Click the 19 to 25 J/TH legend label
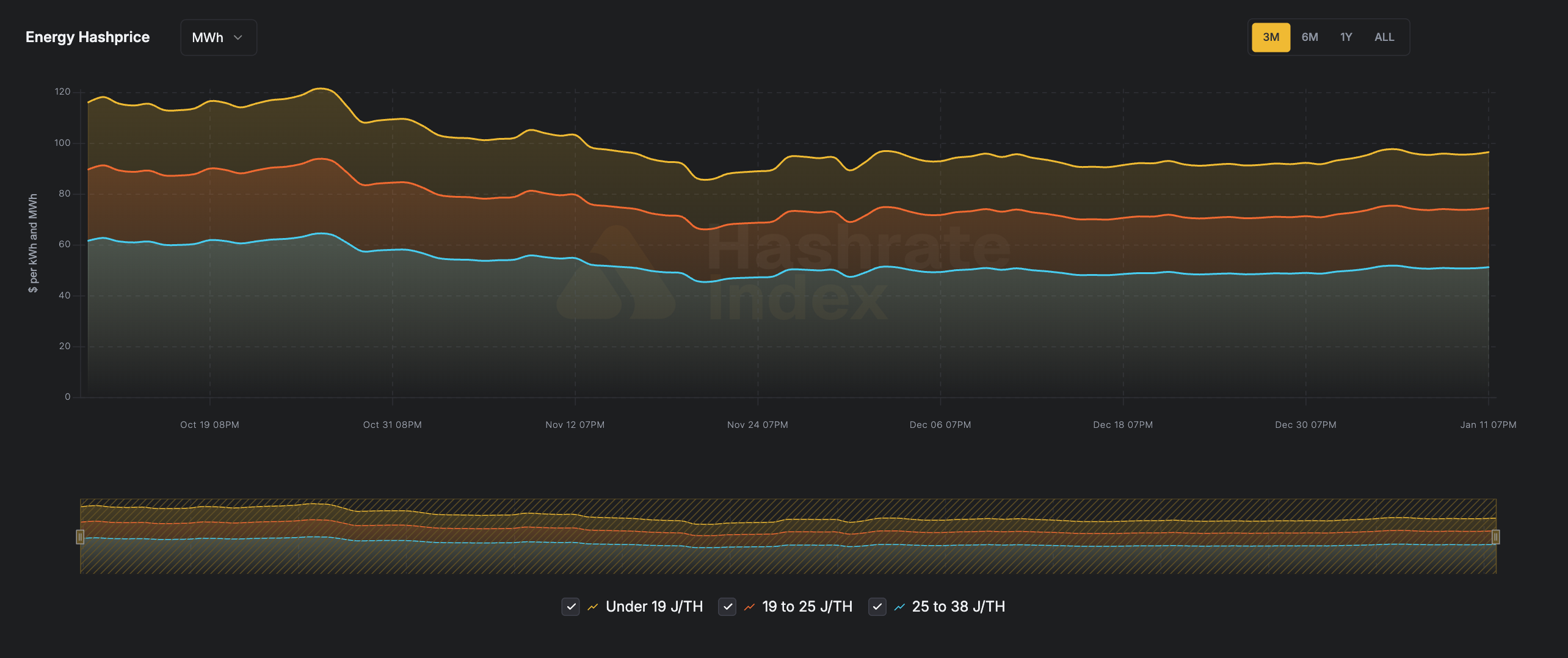This screenshot has width=1568, height=658. [x=807, y=607]
